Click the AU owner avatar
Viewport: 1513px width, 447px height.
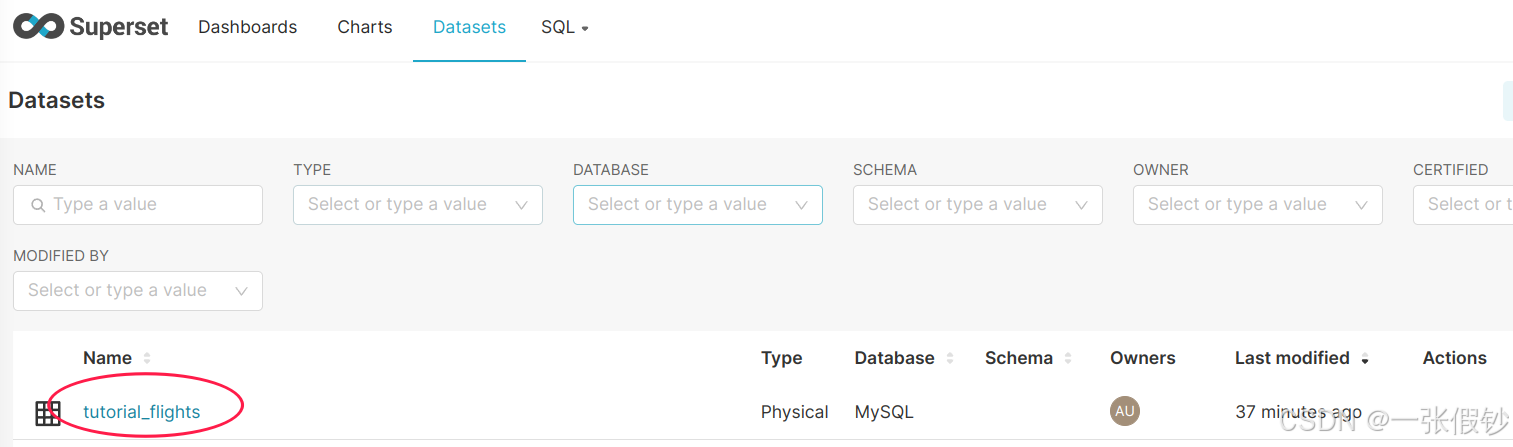coord(1124,411)
